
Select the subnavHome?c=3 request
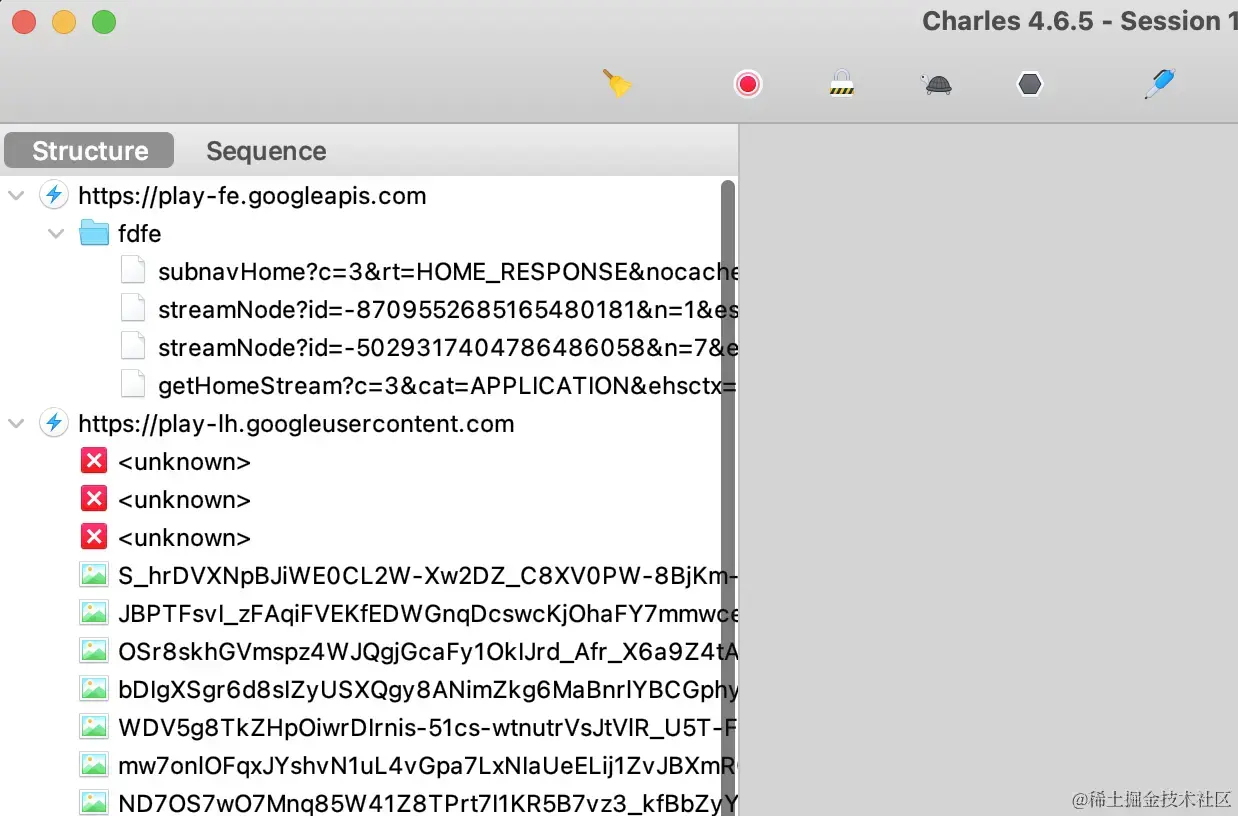tap(448, 272)
